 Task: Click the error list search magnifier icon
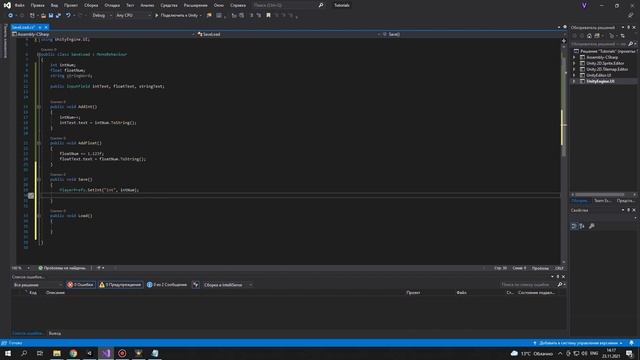click(560, 284)
